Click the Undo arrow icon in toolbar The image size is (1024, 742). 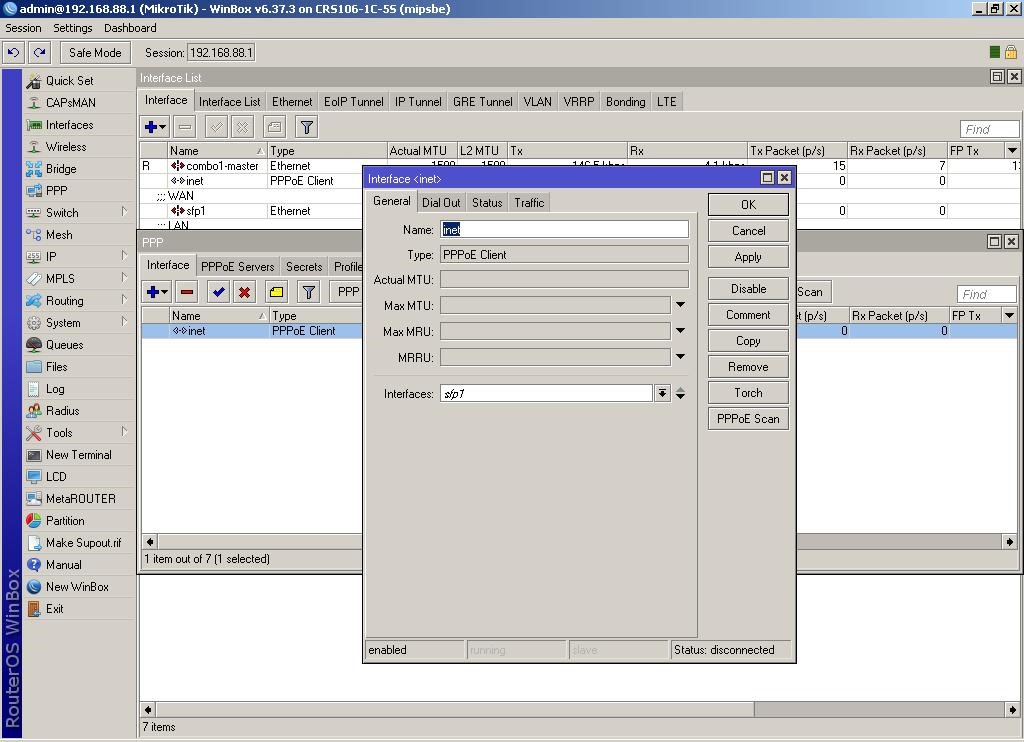(14, 53)
